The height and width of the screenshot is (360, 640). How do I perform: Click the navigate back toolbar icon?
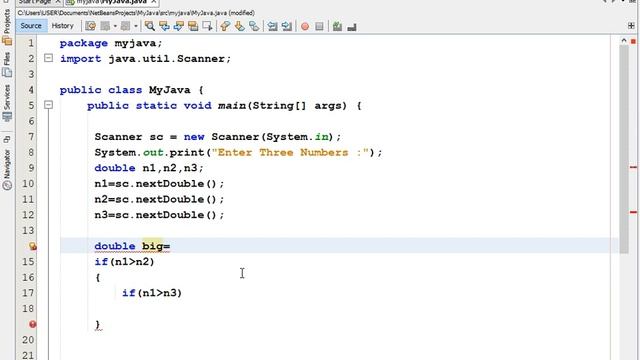coord(105,27)
